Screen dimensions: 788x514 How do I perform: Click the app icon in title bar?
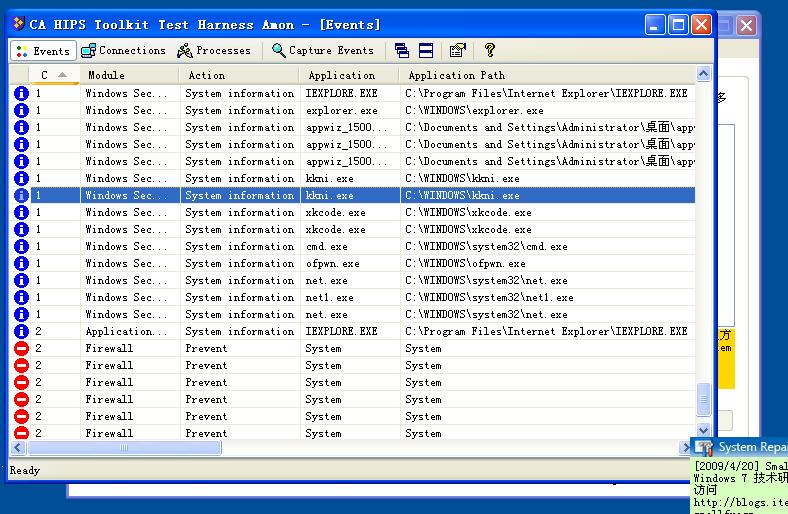(x=18, y=24)
